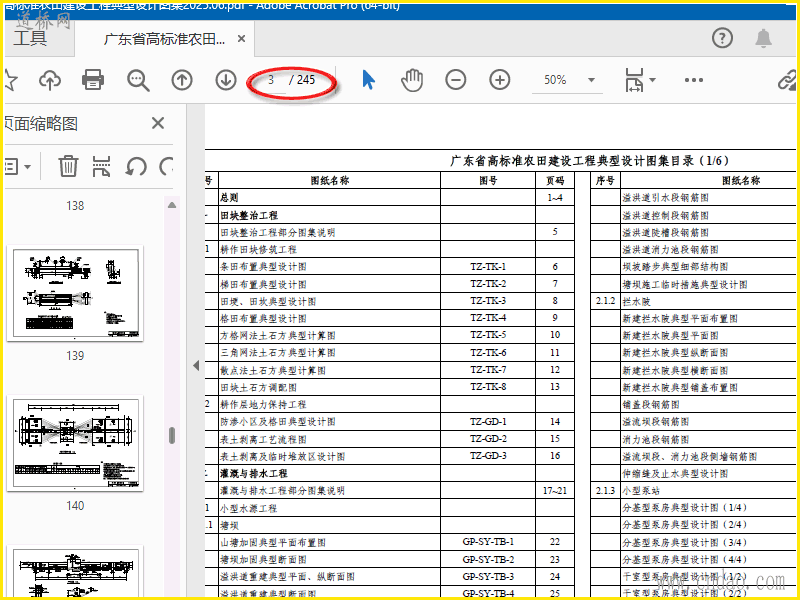Zoom in with the plus button
This screenshot has width=800, height=600.
(499, 80)
